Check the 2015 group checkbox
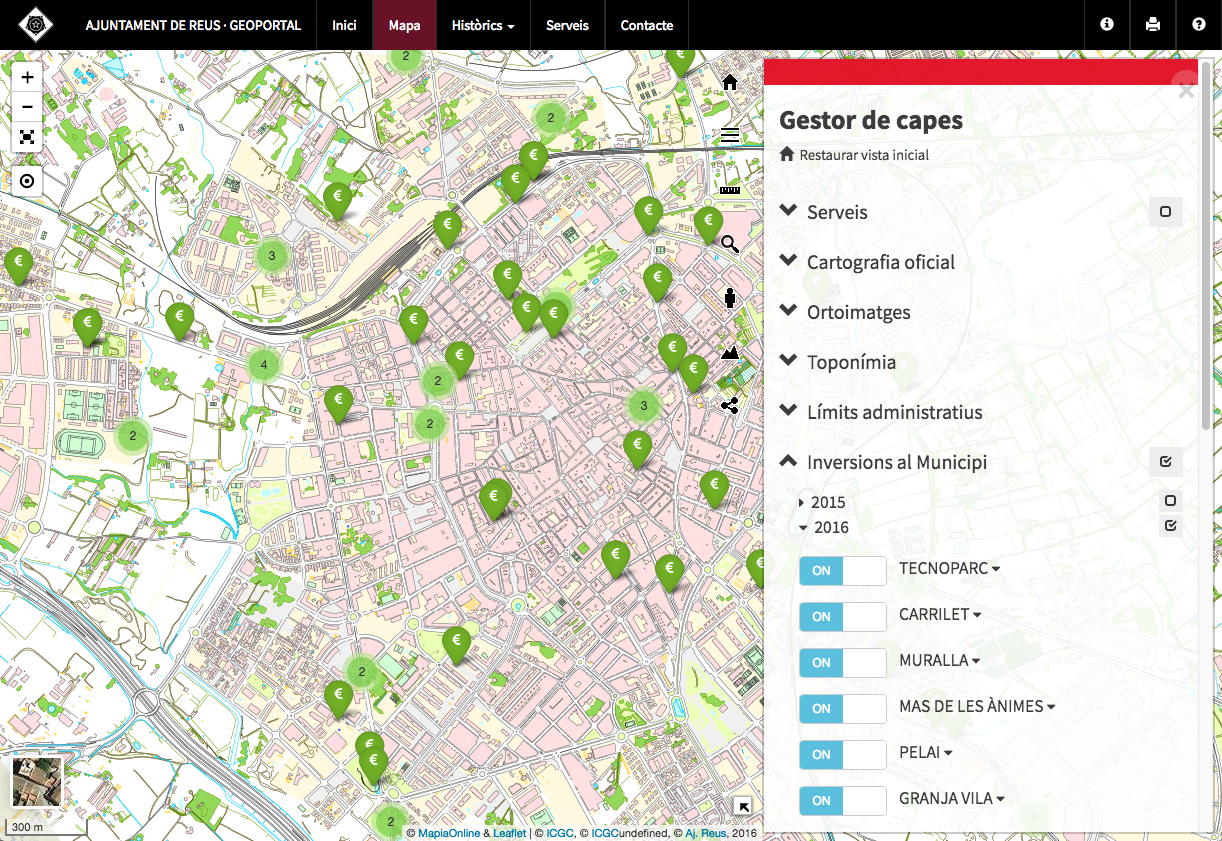 tap(1171, 501)
